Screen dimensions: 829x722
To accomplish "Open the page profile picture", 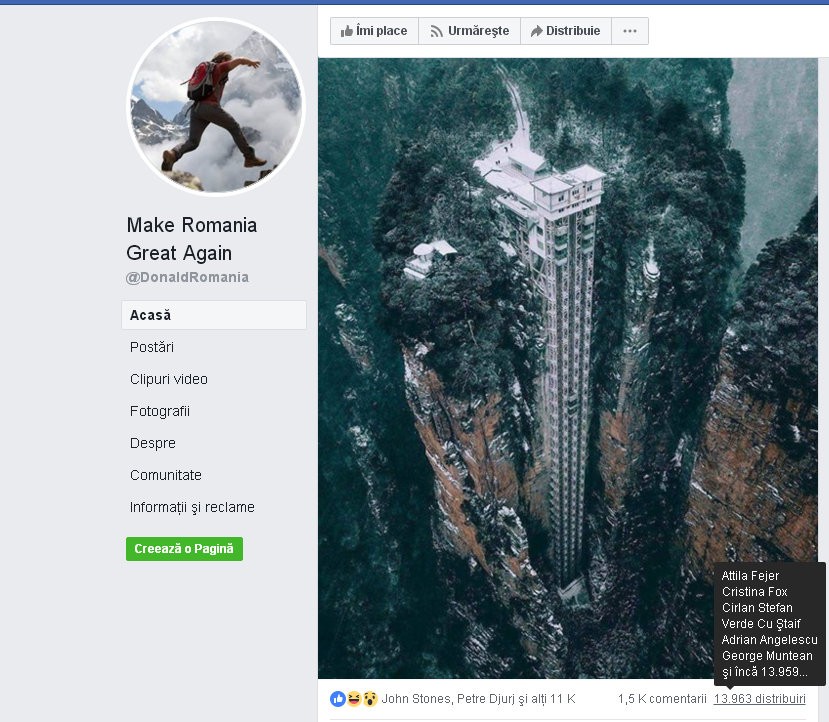I will 216,106.
